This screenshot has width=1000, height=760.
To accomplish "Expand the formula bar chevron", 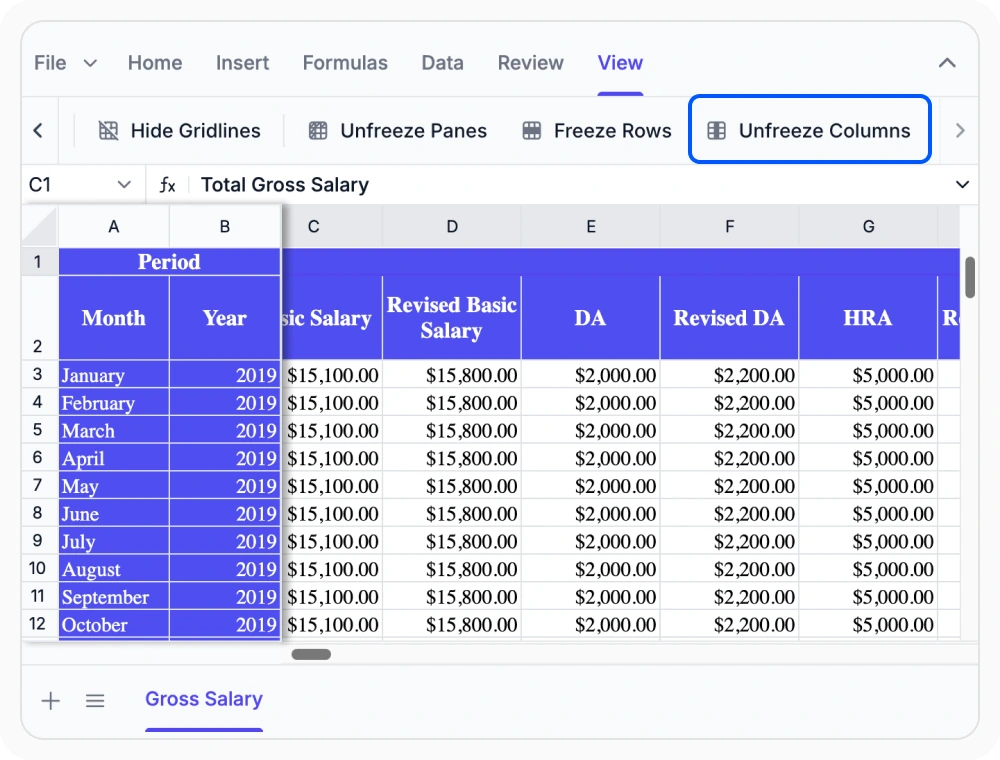I will [x=962, y=185].
